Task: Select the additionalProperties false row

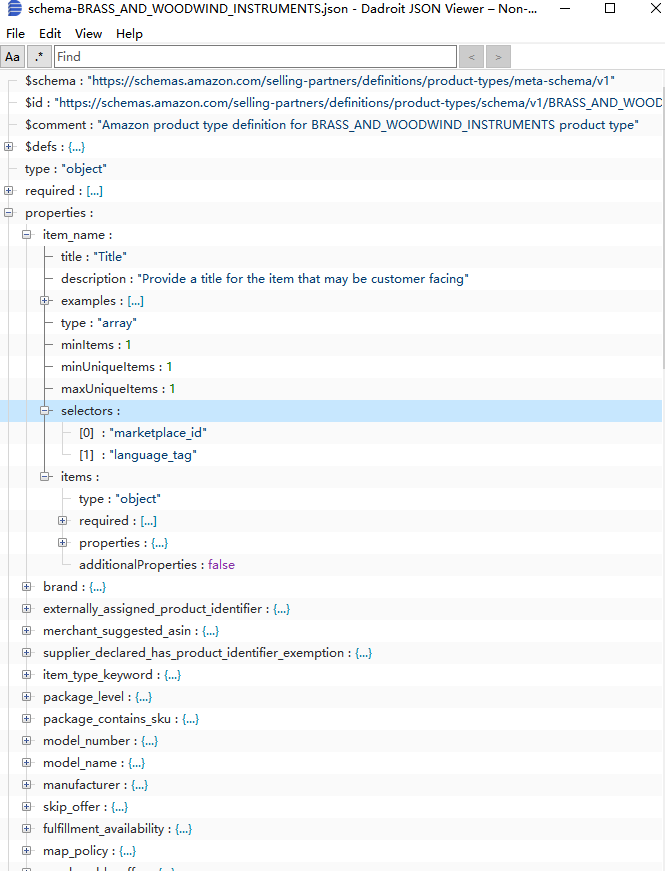Action: pyautogui.click(x=157, y=565)
